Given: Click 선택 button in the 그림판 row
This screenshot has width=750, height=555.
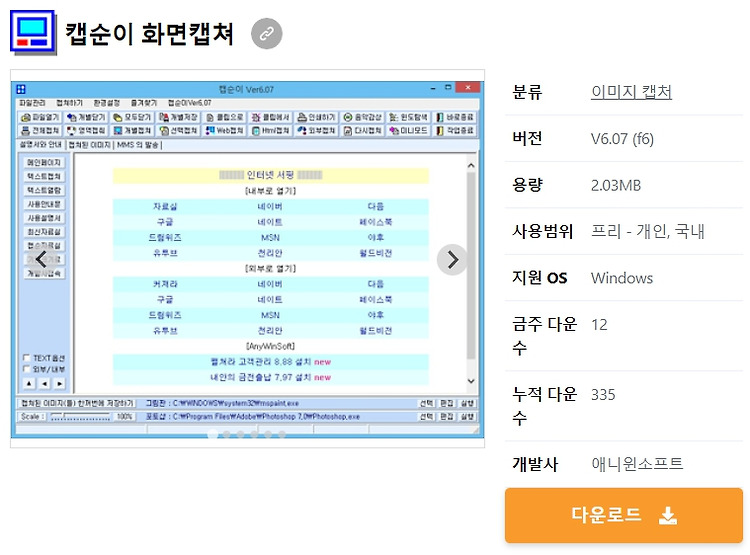Looking at the screenshot, I should point(427,403).
